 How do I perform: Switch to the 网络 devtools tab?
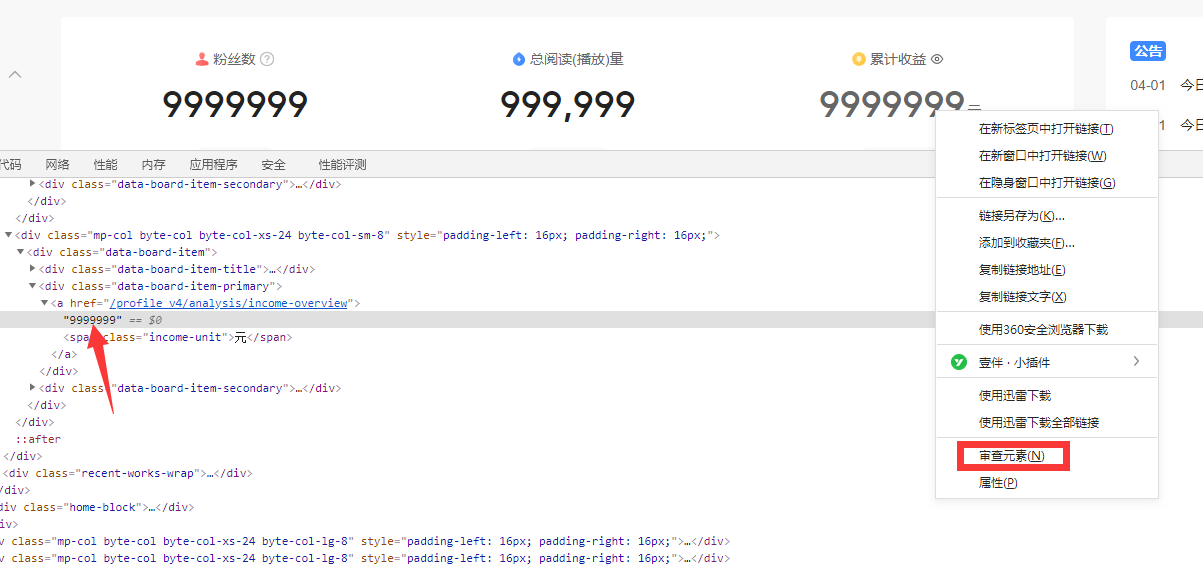(x=57, y=165)
